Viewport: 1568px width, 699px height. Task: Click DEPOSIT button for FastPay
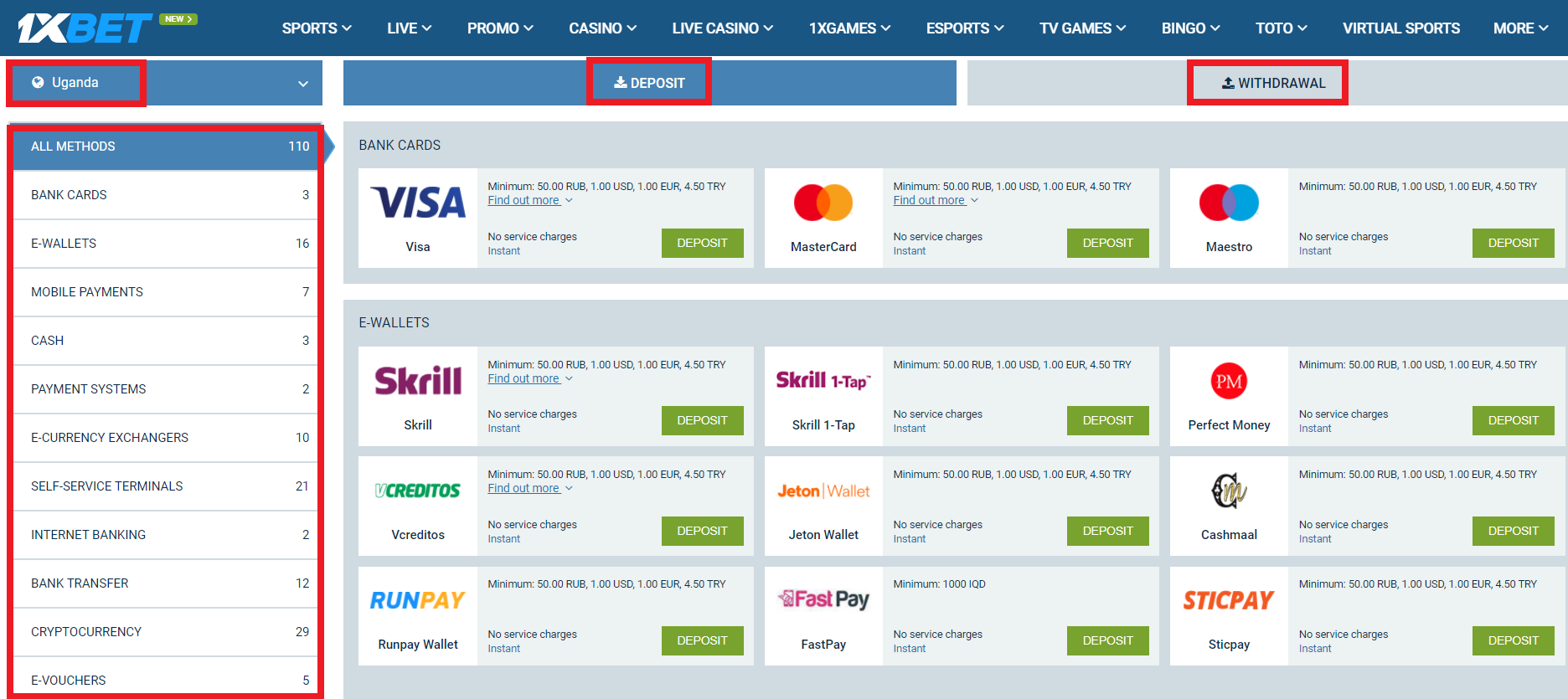coord(1107,640)
